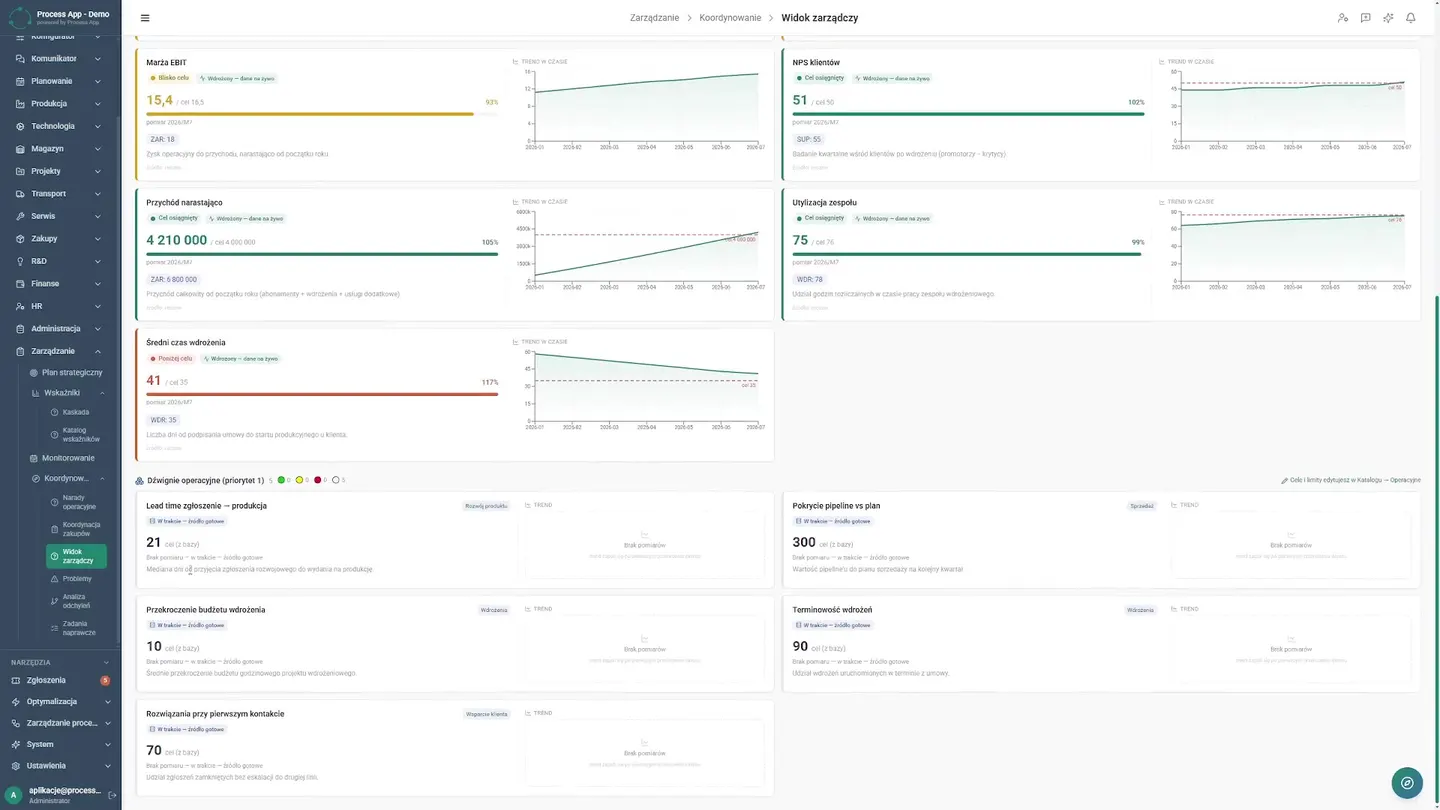This screenshot has width=1440, height=810.
Task: Click the Zgłoszenia notification badge
Action: [105, 680]
